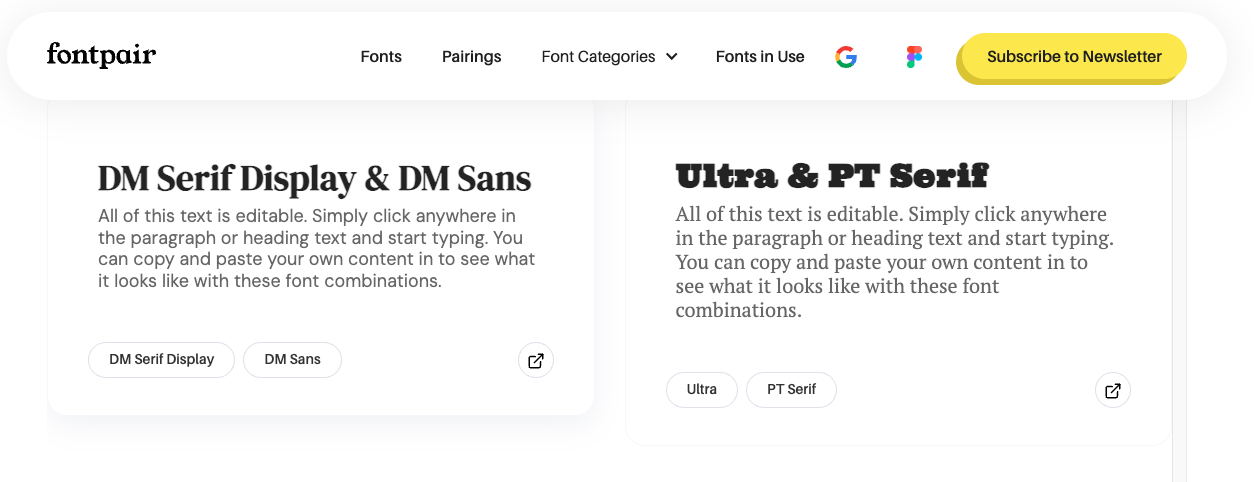Click into the PT Serif paragraph text
The height and width of the screenshot is (482, 1254).
click(895, 262)
